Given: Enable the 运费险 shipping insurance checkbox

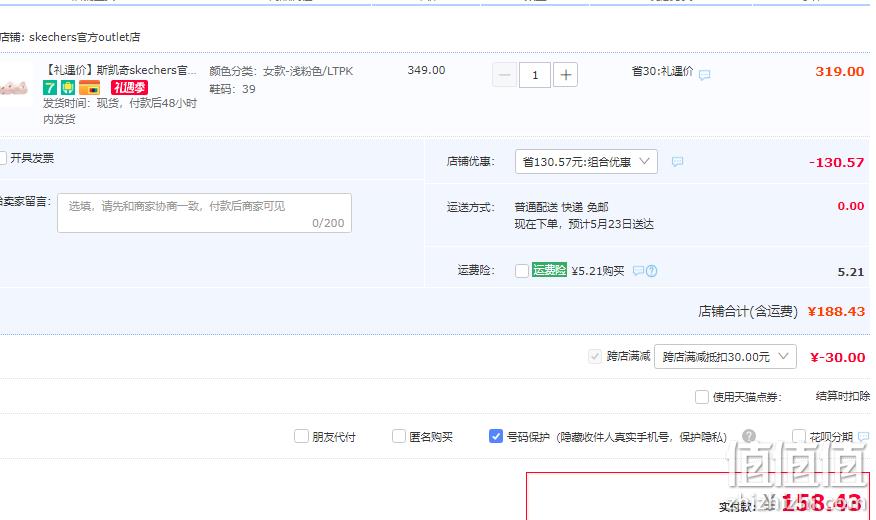Looking at the screenshot, I should [x=522, y=271].
